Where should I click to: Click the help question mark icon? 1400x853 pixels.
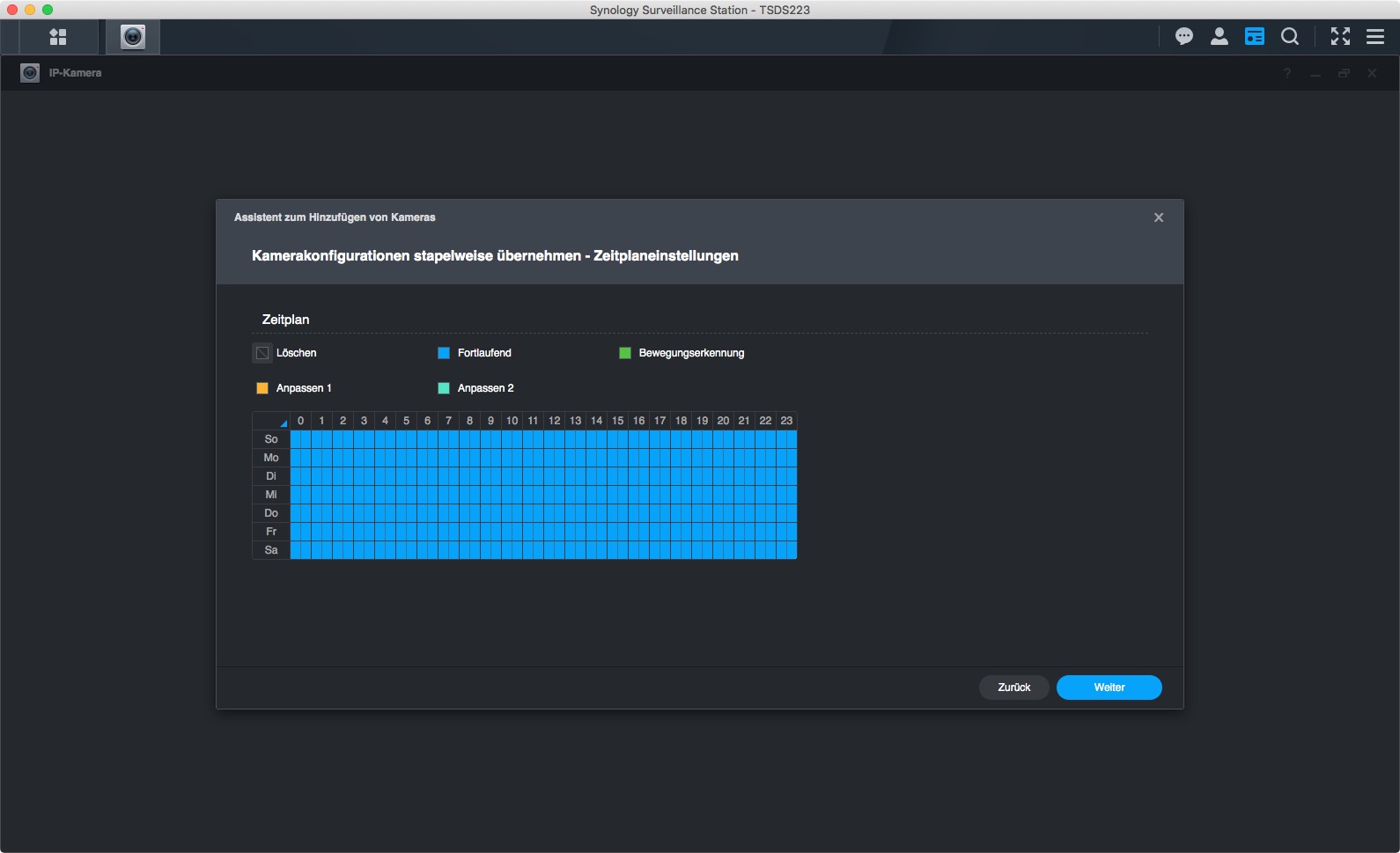(1287, 73)
